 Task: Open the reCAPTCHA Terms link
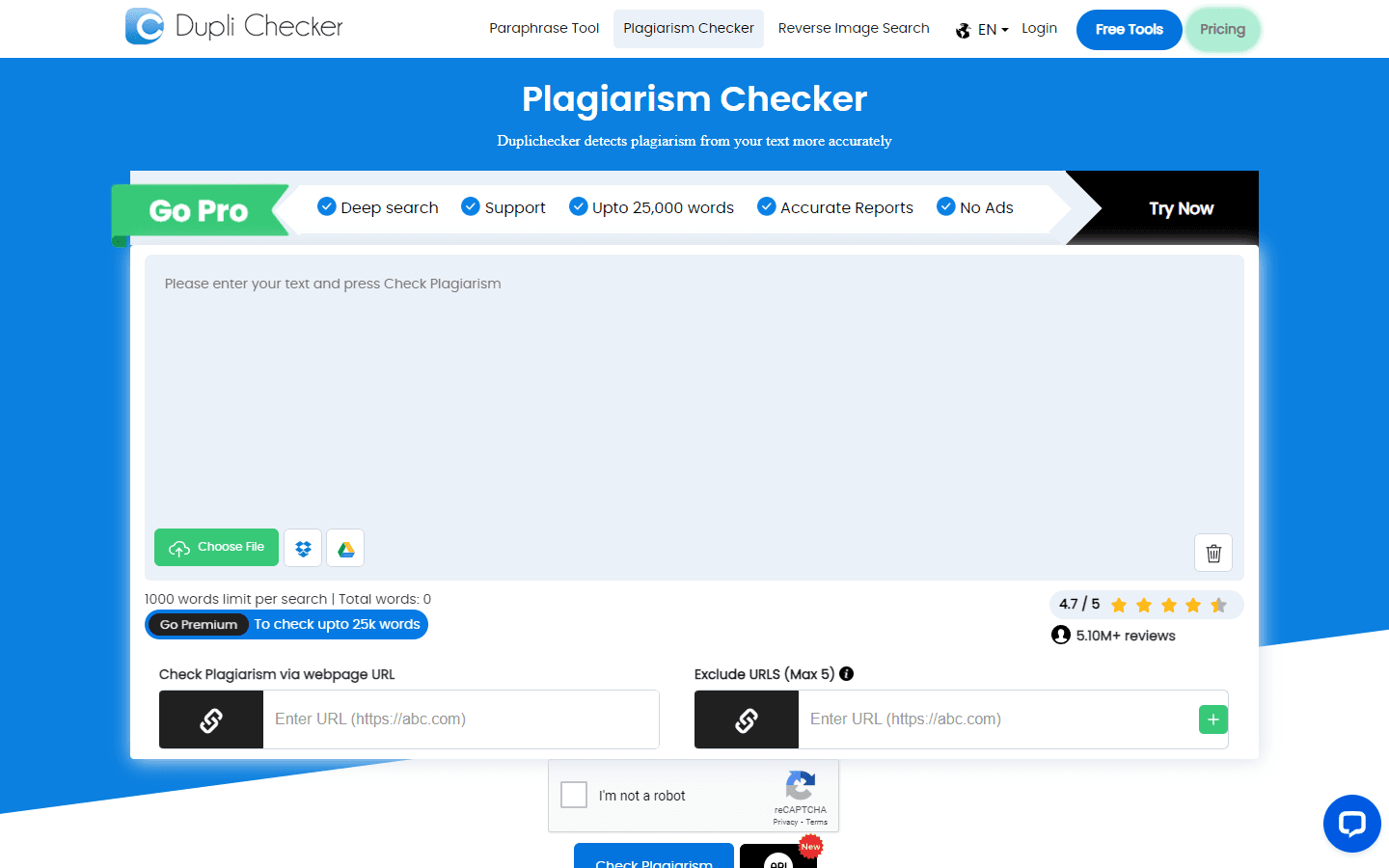[817, 823]
